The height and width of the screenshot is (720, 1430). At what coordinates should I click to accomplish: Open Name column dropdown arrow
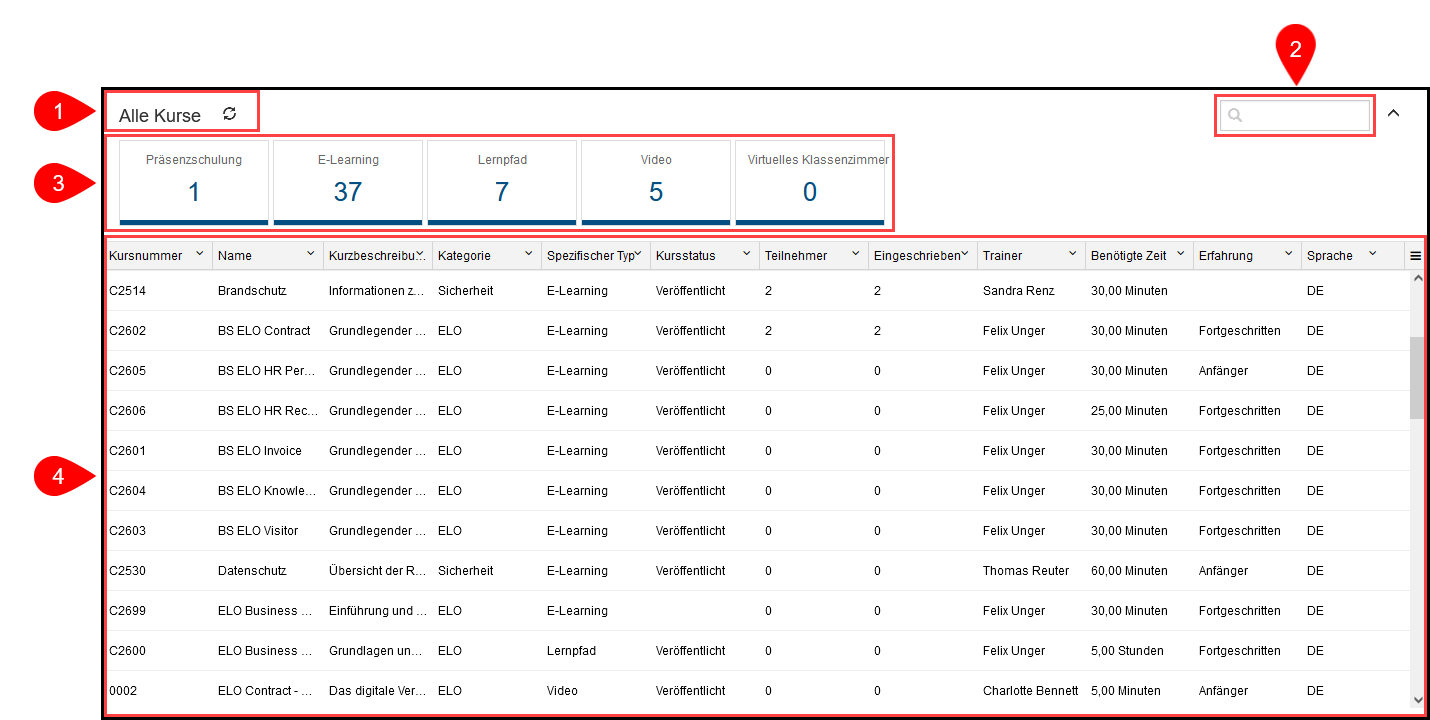tap(310, 254)
